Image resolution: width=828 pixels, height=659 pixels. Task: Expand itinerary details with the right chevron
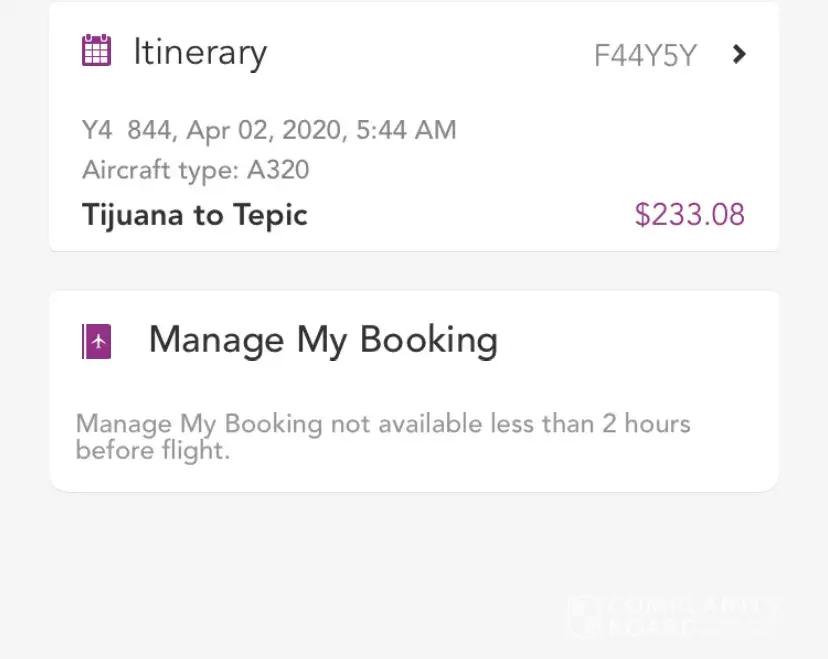coord(739,54)
